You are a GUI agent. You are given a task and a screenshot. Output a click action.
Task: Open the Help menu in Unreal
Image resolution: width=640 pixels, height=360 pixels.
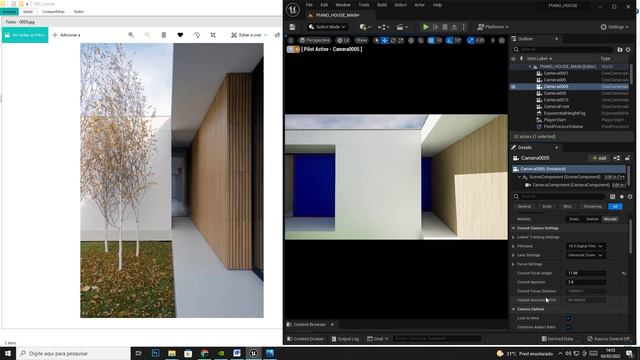pos(437,5)
